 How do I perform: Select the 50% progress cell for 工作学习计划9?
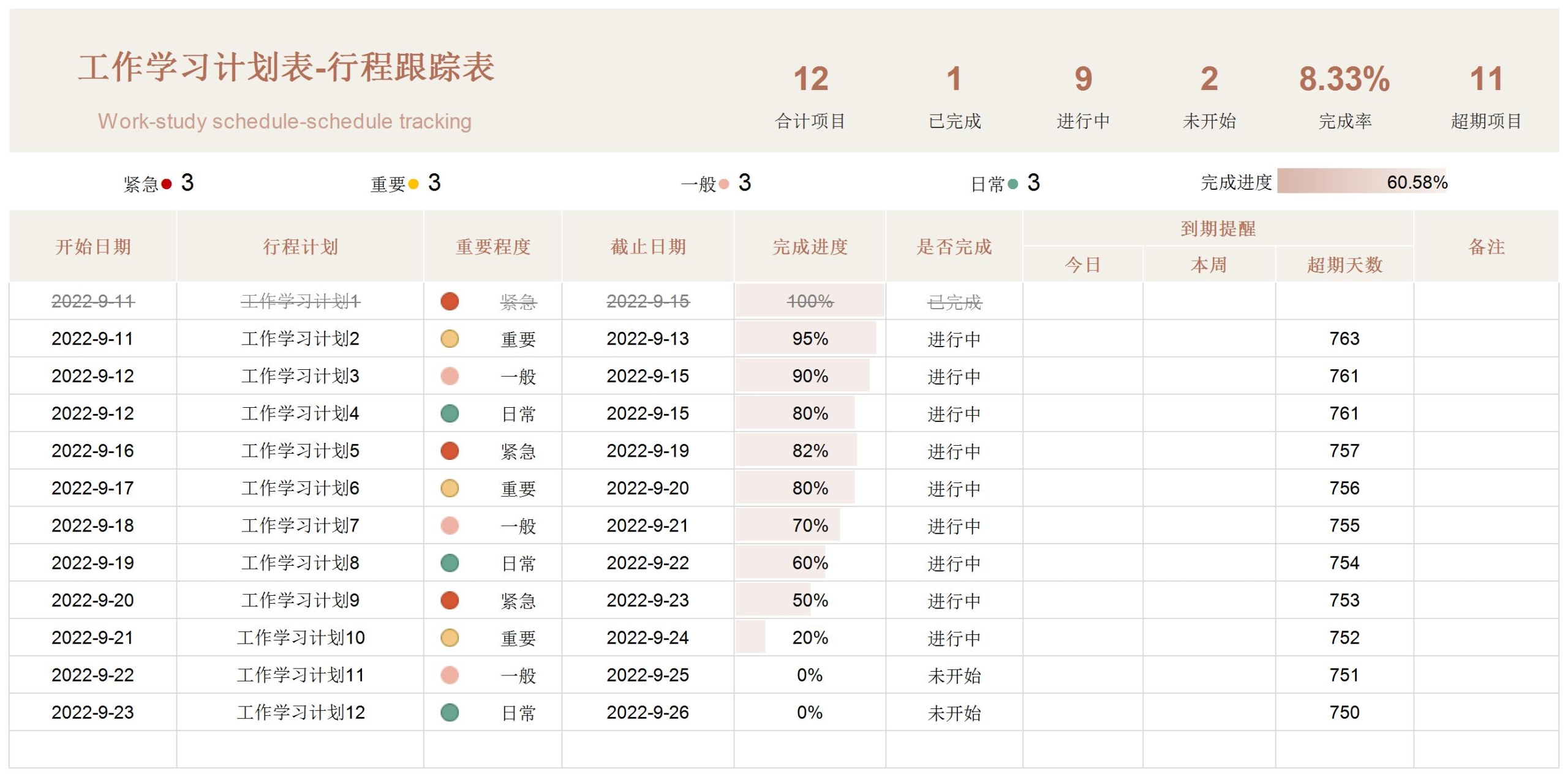pos(810,600)
